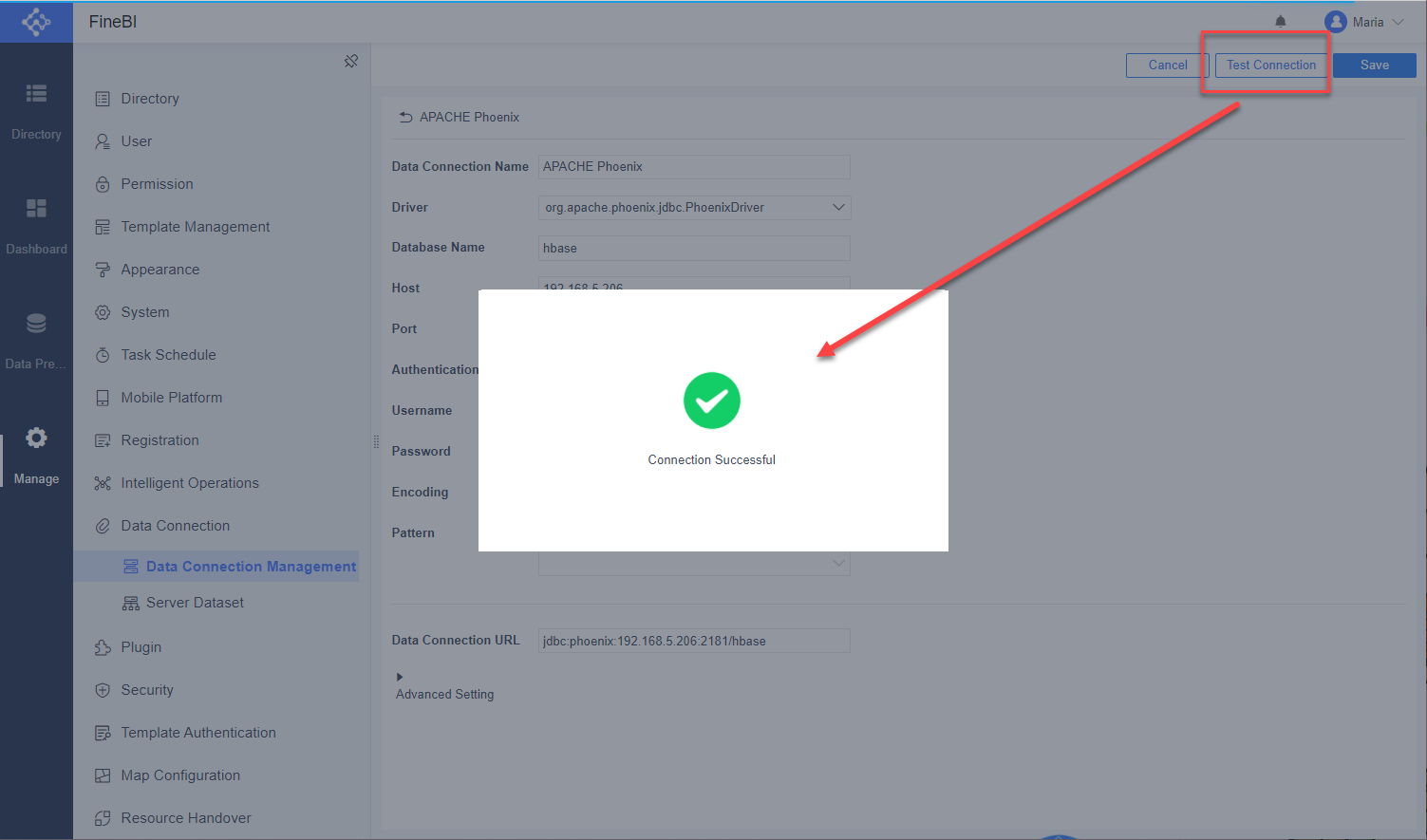Click the Security shield icon
The width and height of the screenshot is (1427, 840).
(x=103, y=690)
